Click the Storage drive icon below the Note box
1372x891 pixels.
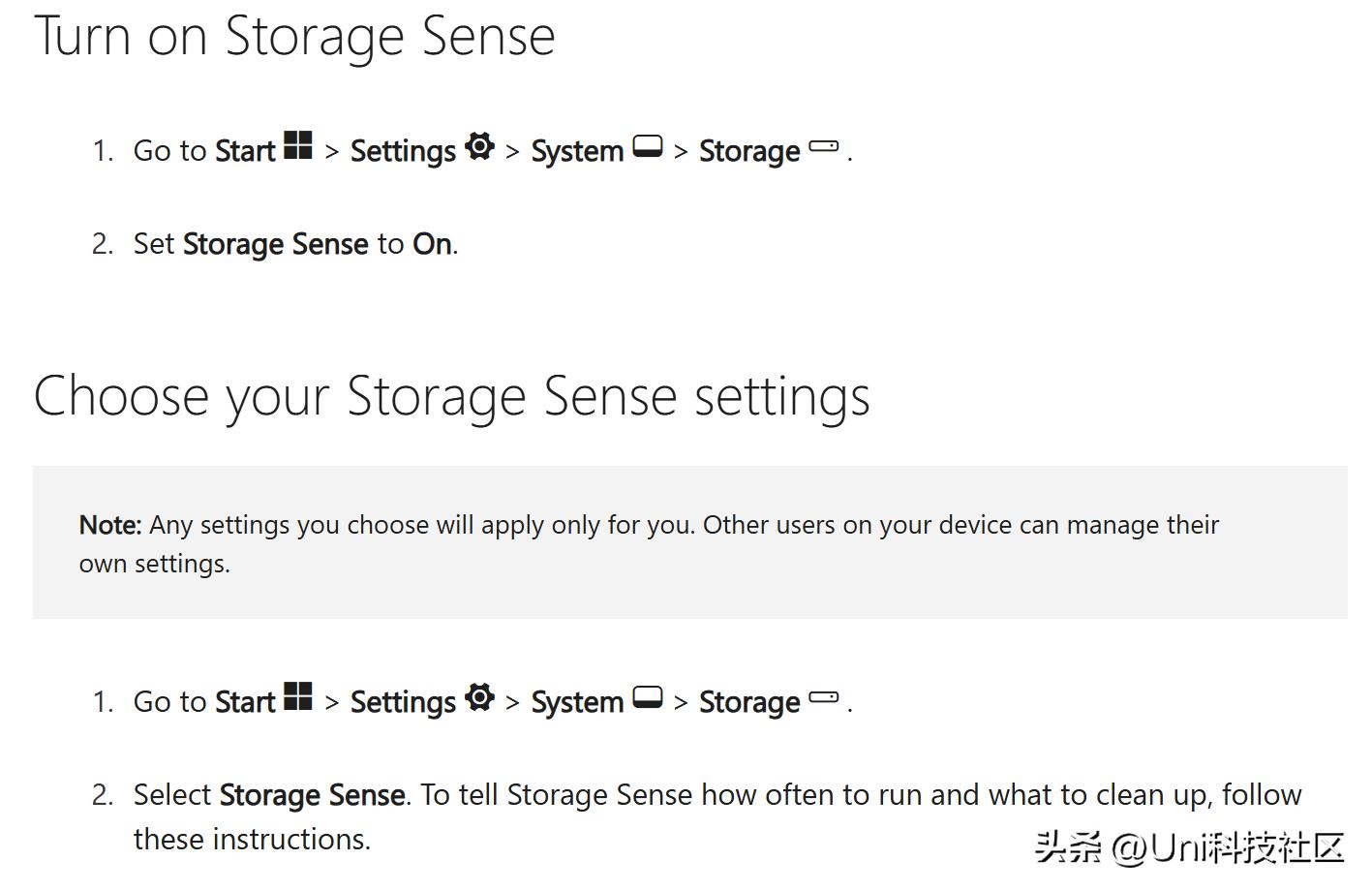tap(823, 697)
